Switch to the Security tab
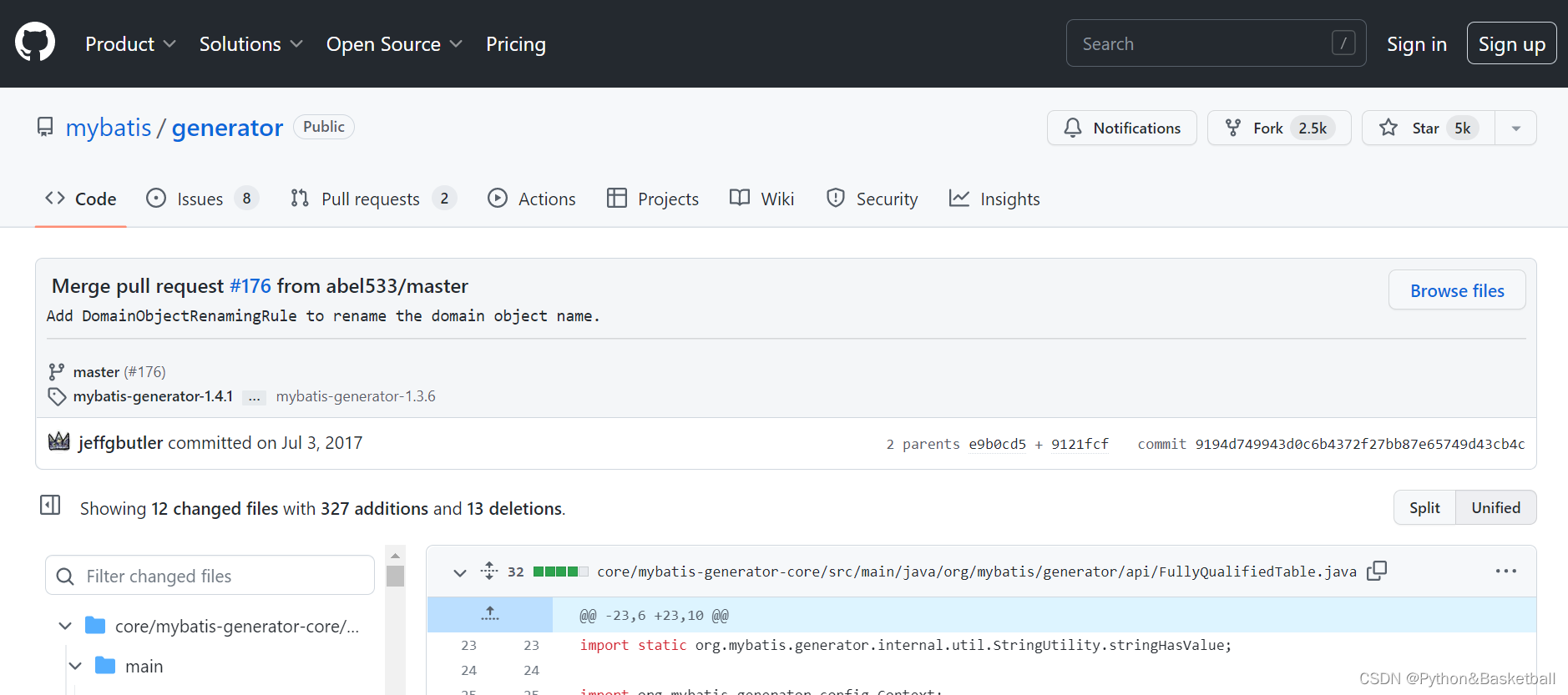Image resolution: width=1568 pixels, height=695 pixels. (872, 199)
